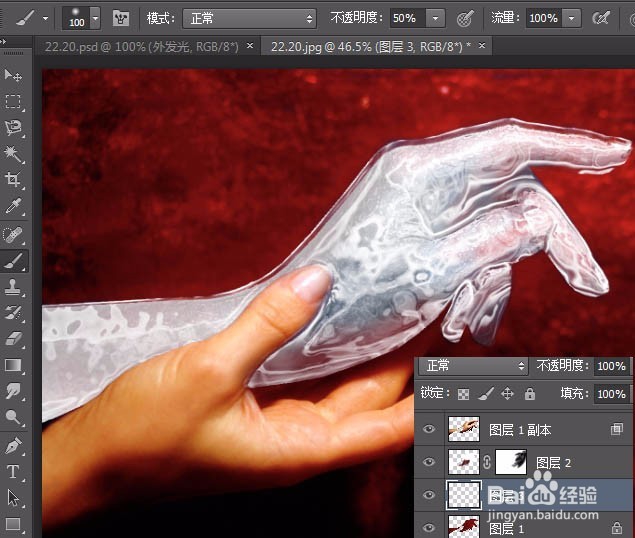635x538 pixels.
Task: Expand the collapsed toolbox panel arrows
Action: coord(3,42)
